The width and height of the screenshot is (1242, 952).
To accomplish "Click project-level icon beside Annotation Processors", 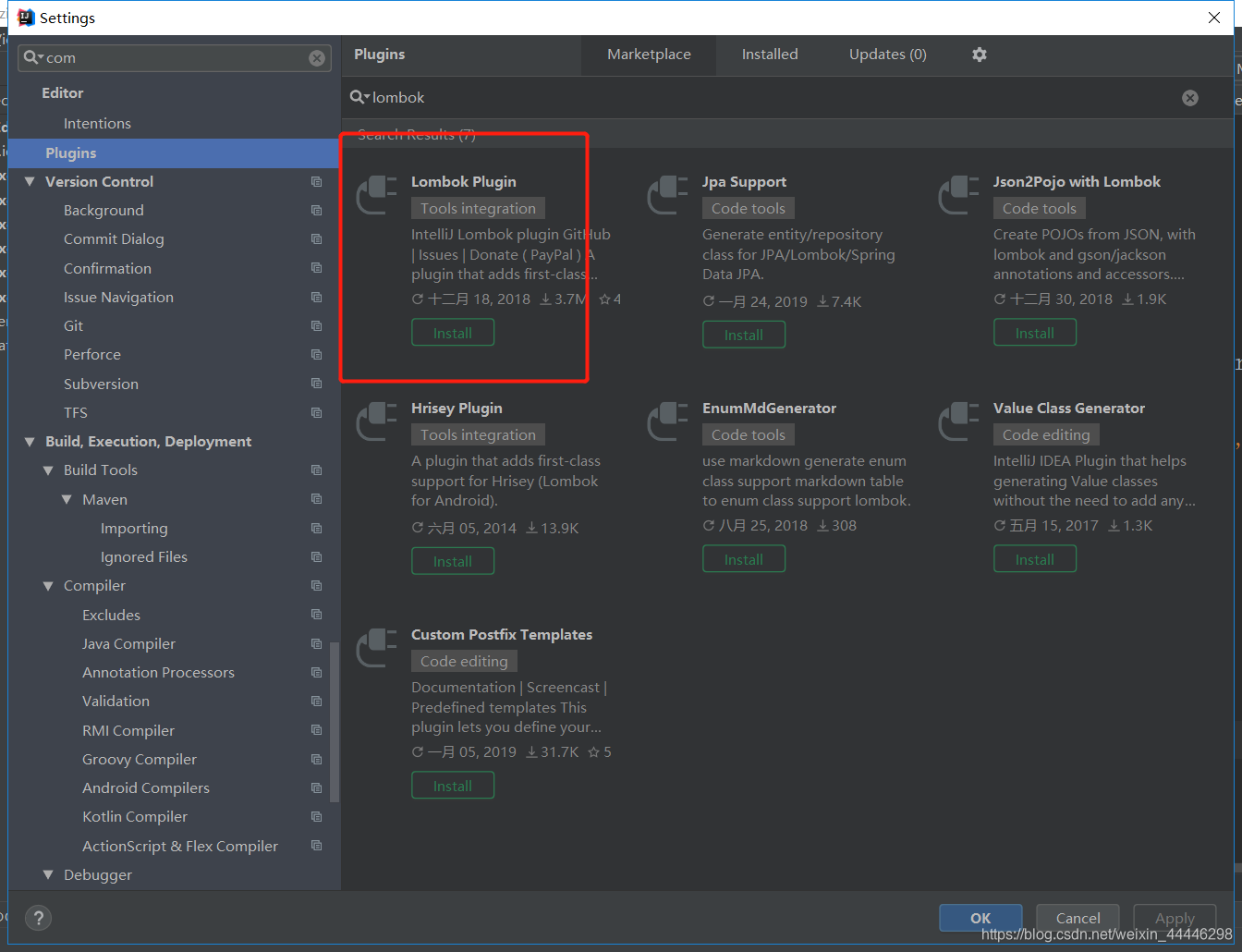I will 317,673.
